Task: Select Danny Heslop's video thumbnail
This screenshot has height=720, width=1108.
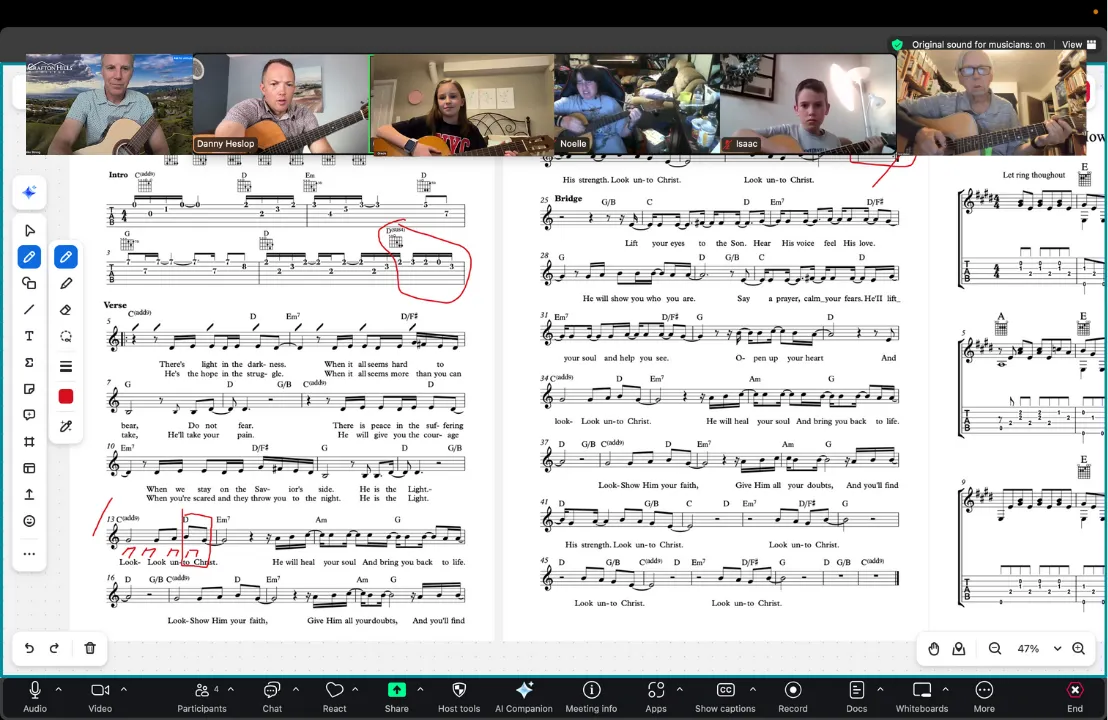Action: (281, 105)
